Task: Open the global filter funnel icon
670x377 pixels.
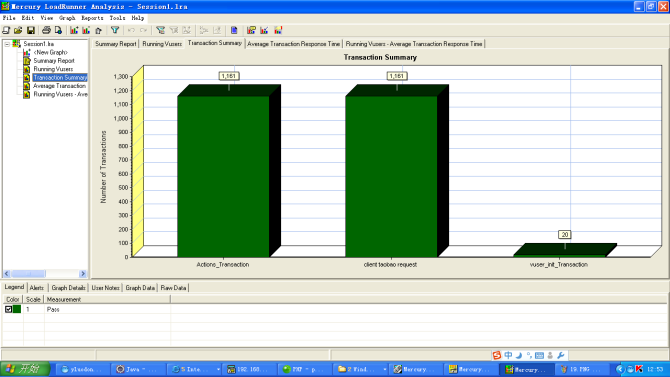Action: click(115, 30)
